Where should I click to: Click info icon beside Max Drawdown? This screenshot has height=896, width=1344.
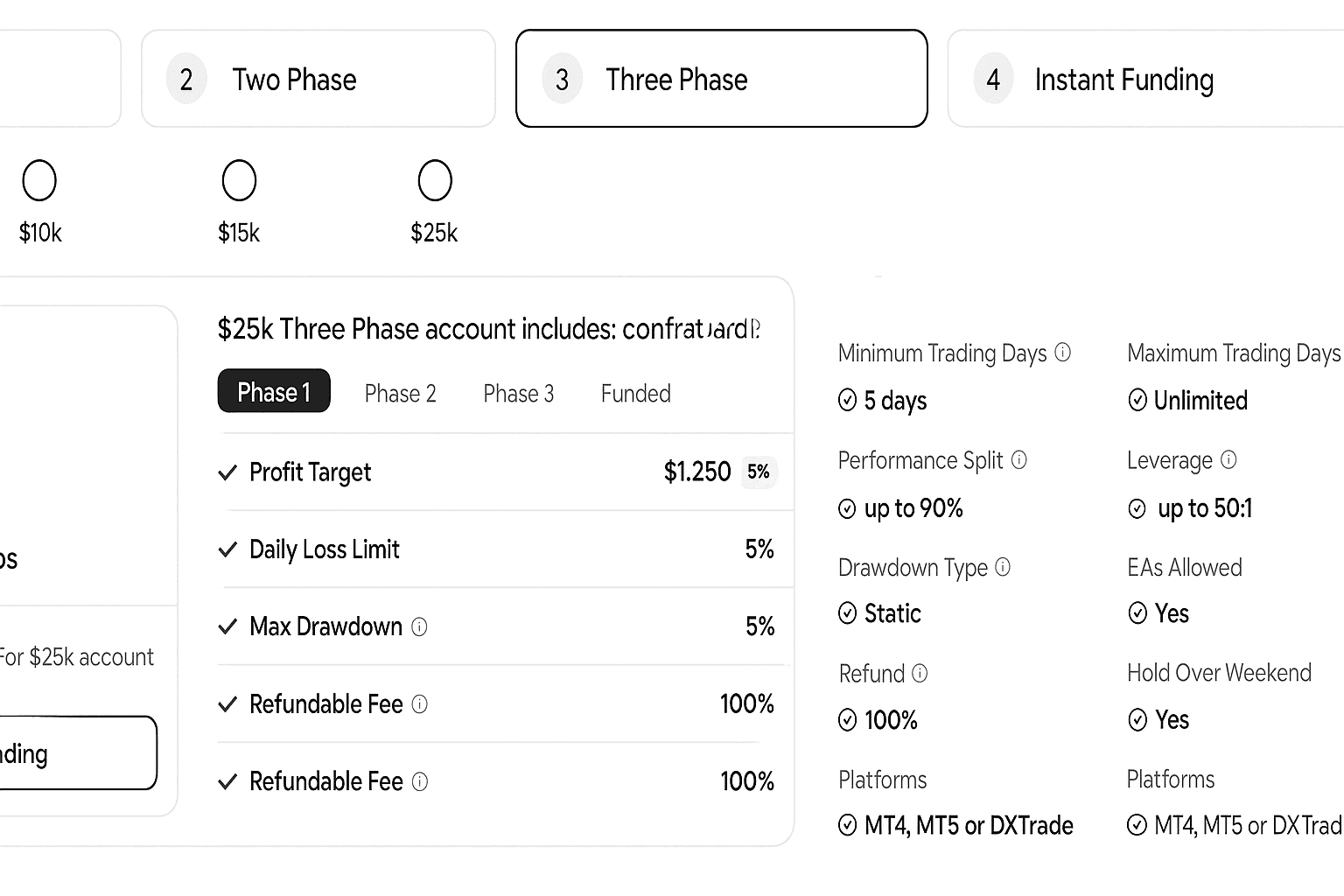pyautogui.click(x=419, y=626)
